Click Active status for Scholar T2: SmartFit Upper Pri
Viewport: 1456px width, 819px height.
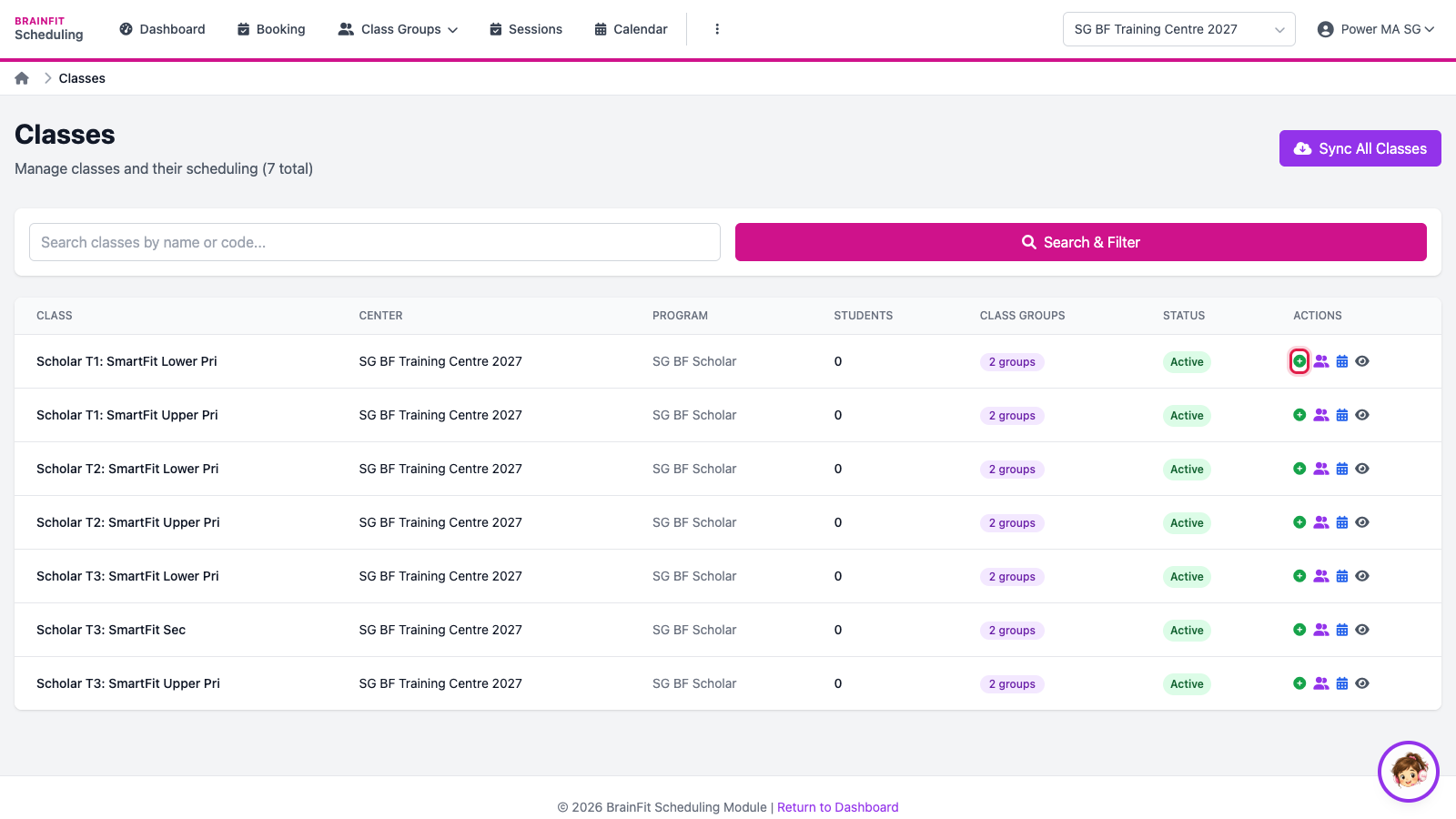1187,522
